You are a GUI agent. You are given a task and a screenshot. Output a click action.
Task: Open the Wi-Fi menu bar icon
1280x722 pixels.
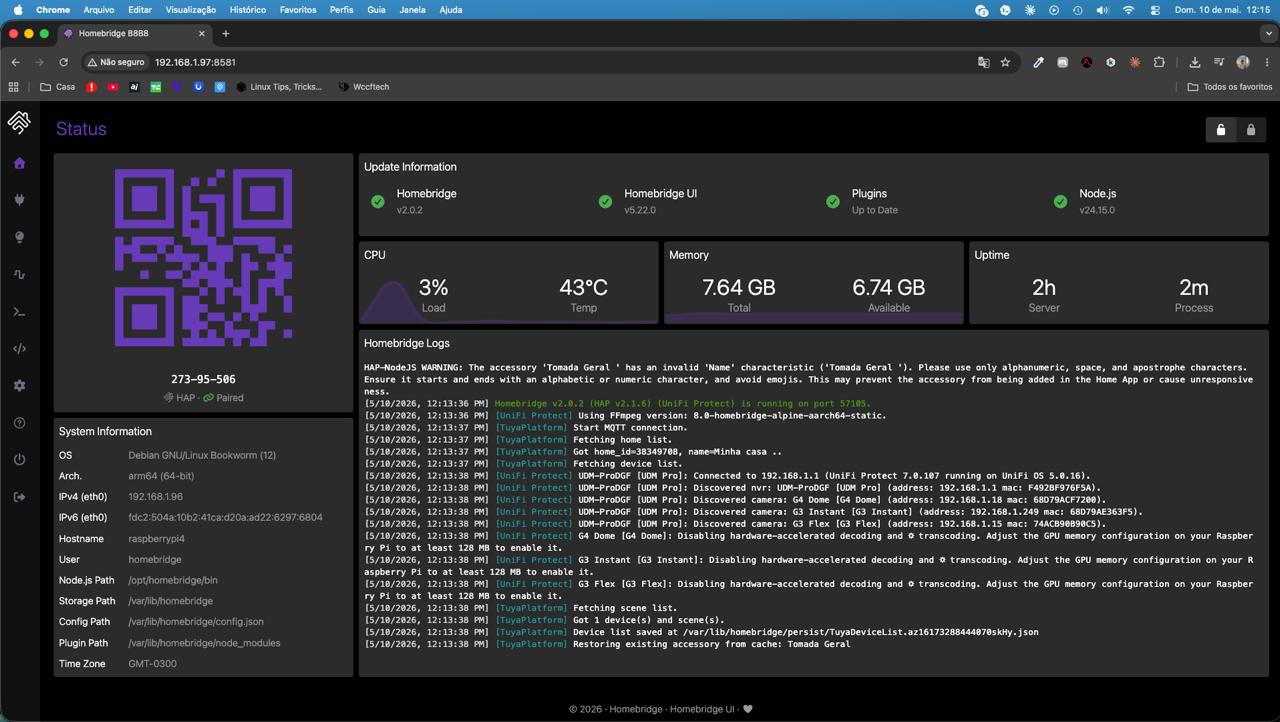coord(1128,10)
